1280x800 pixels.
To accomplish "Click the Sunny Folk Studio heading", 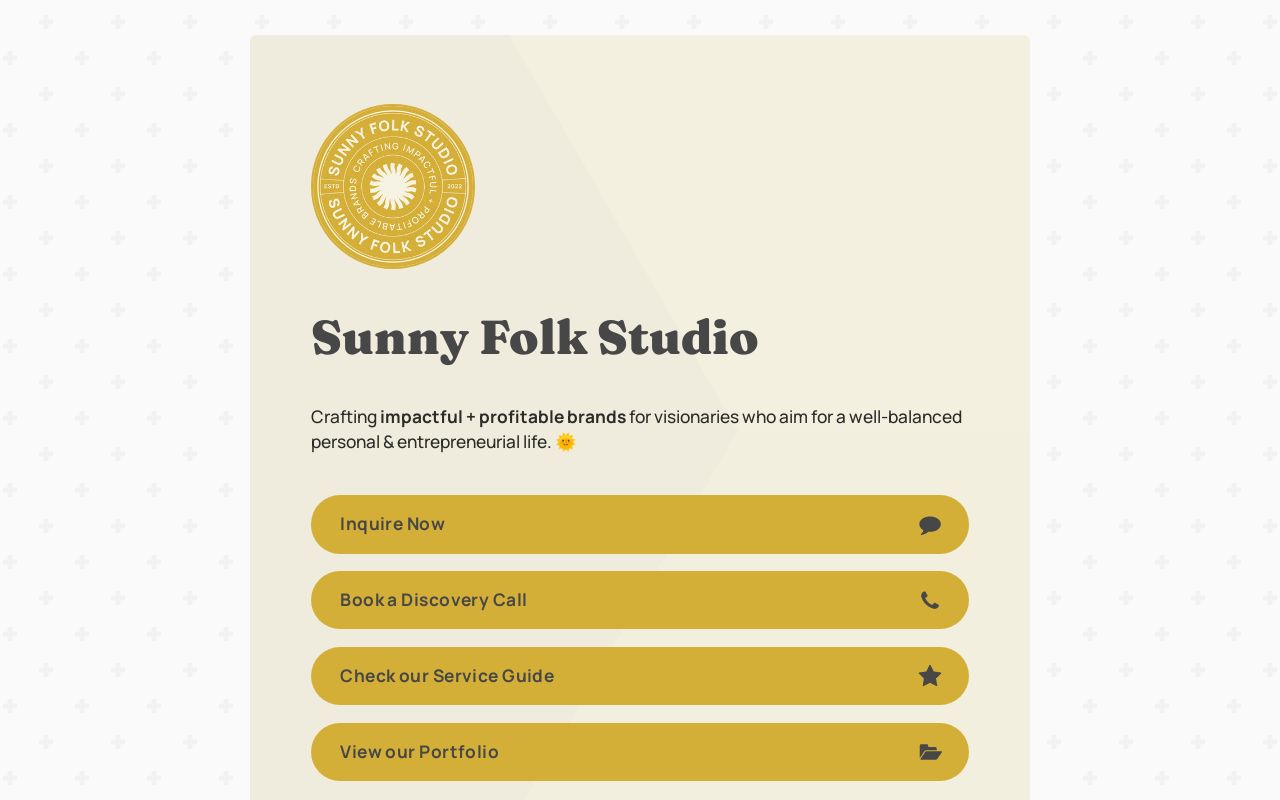I will (x=535, y=338).
